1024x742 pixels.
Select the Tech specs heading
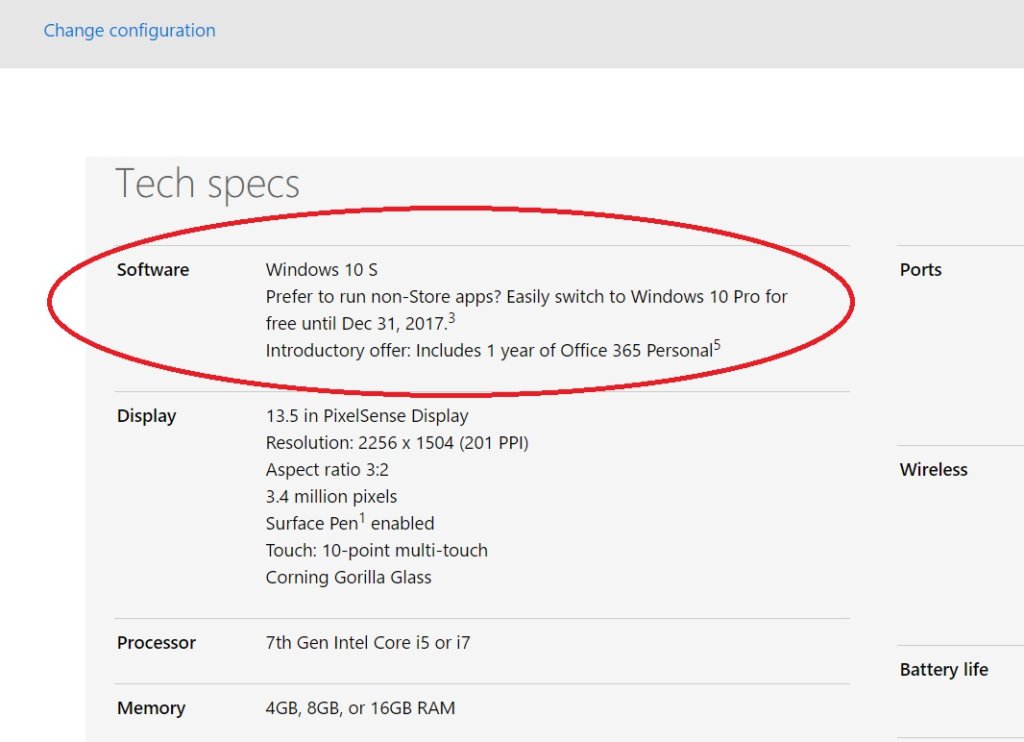208,184
